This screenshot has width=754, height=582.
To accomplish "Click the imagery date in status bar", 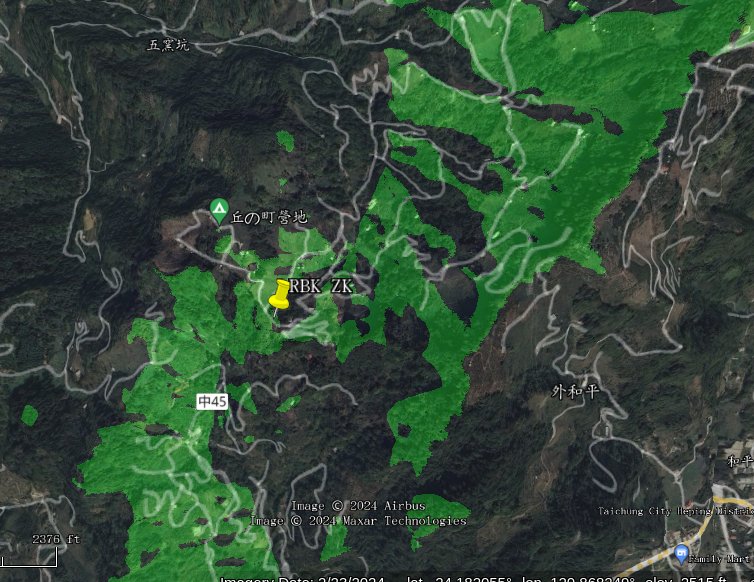I will (302, 579).
